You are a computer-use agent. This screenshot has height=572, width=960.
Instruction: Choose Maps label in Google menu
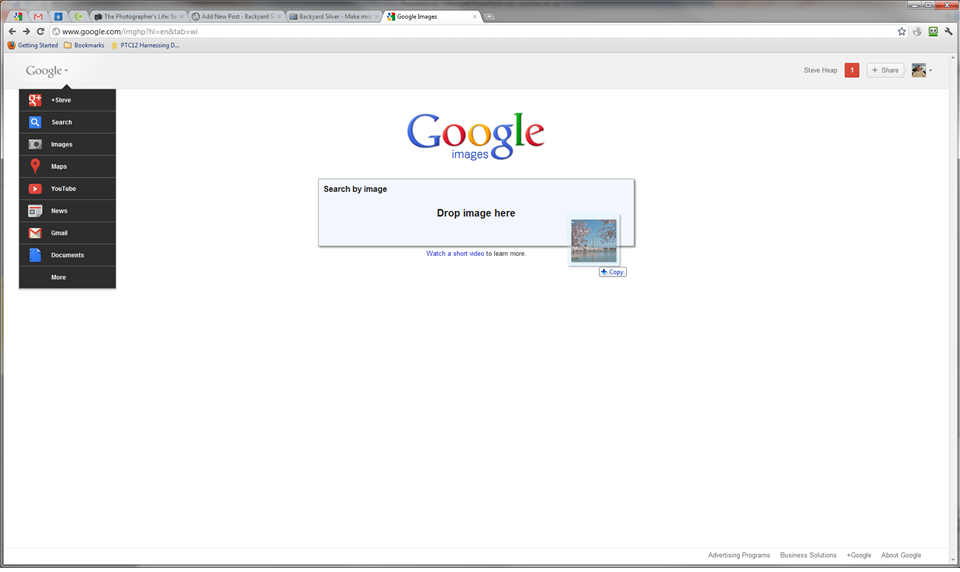pyautogui.click(x=59, y=167)
